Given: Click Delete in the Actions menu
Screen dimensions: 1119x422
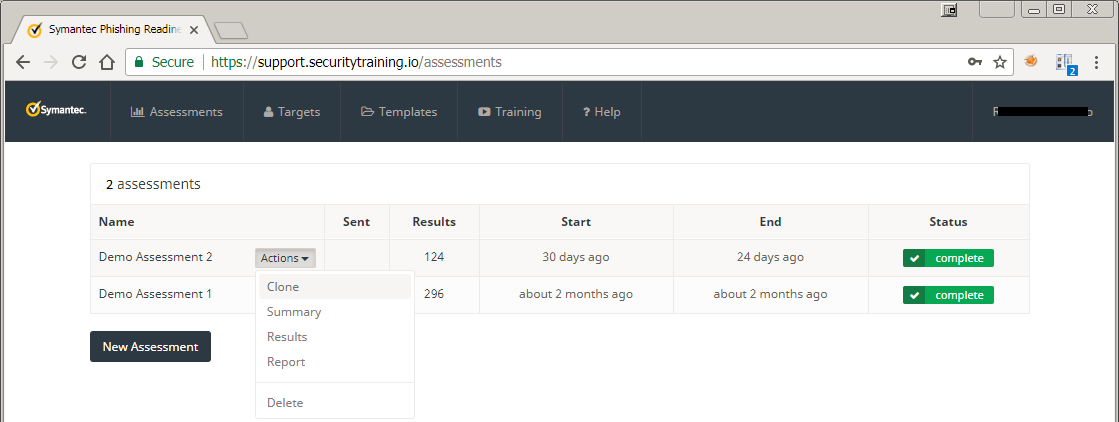Looking at the screenshot, I should click(285, 403).
